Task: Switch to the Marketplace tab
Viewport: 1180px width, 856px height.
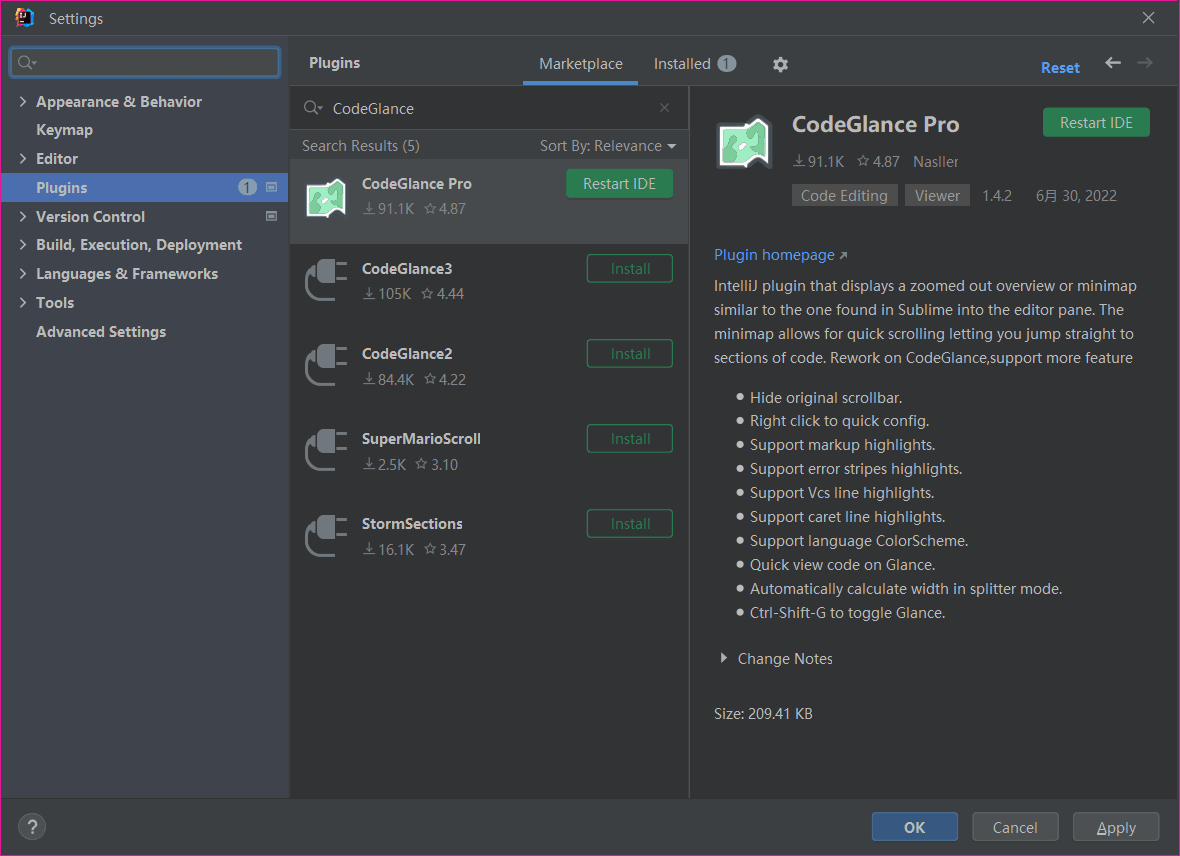Action: [581, 64]
